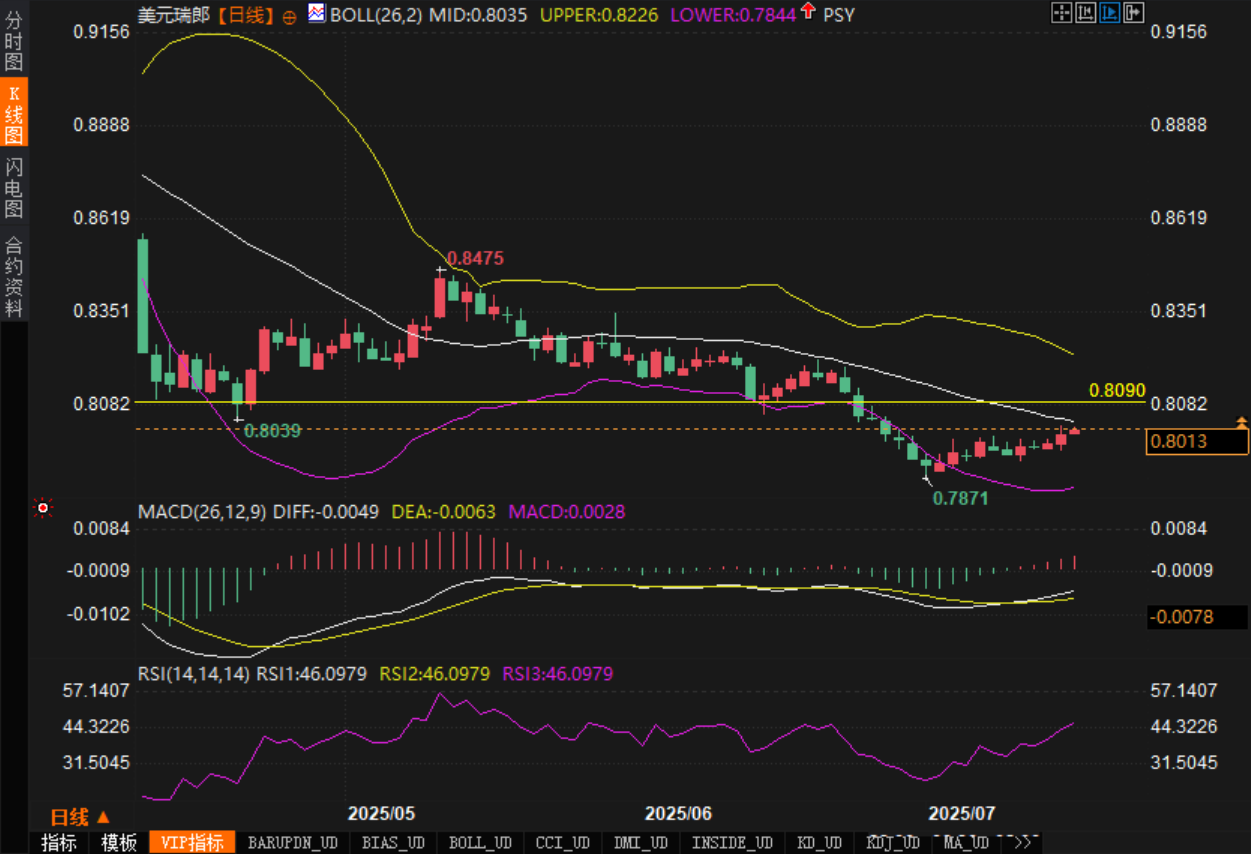Click the red up arrow beside PSY
The width and height of the screenshot is (1251, 854).
pyautogui.click(x=808, y=13)
